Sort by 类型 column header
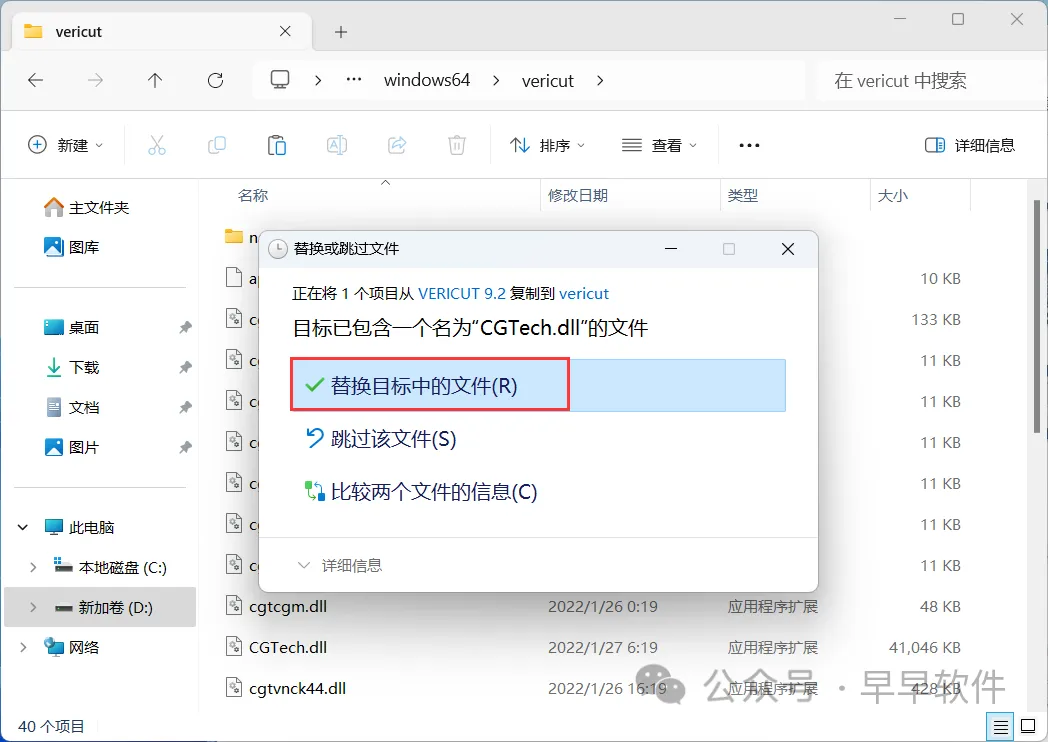This screenshot has height=742, width=1048. coord(743,195)
